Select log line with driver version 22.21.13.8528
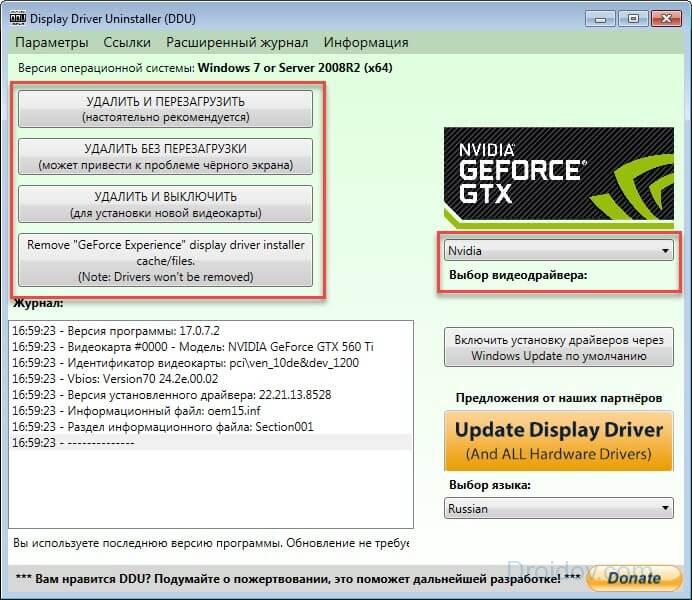This screenshot has width=692, height=600. point(211,394)
